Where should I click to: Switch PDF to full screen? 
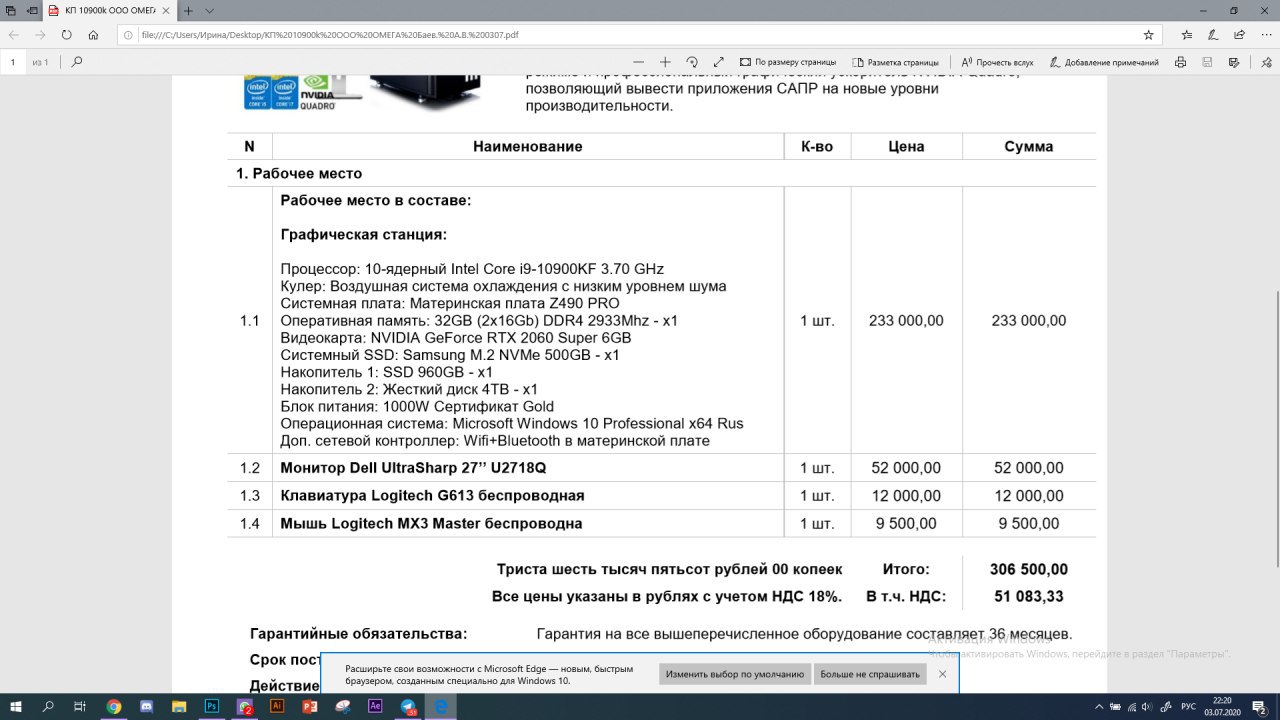tap(718, 62)
